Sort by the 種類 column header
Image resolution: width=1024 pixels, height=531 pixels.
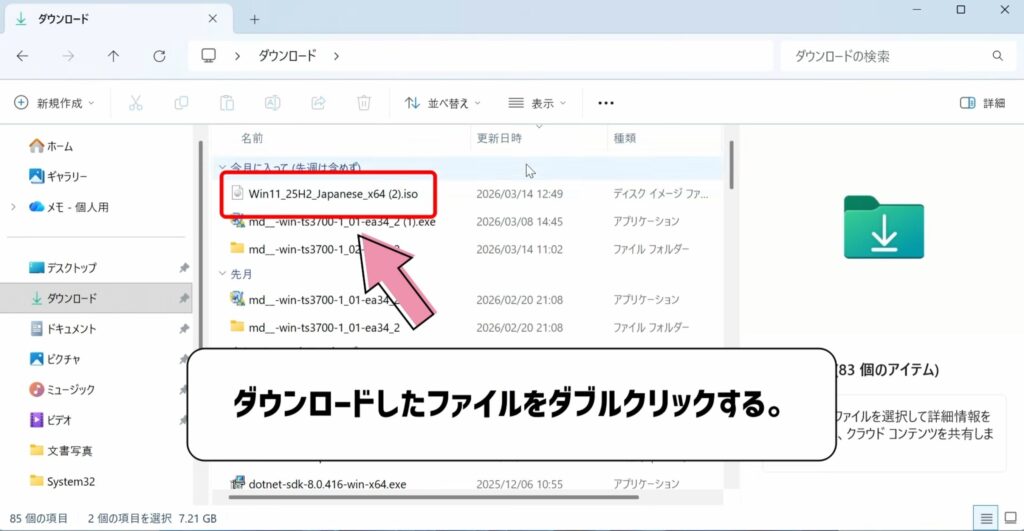[624, 138]
